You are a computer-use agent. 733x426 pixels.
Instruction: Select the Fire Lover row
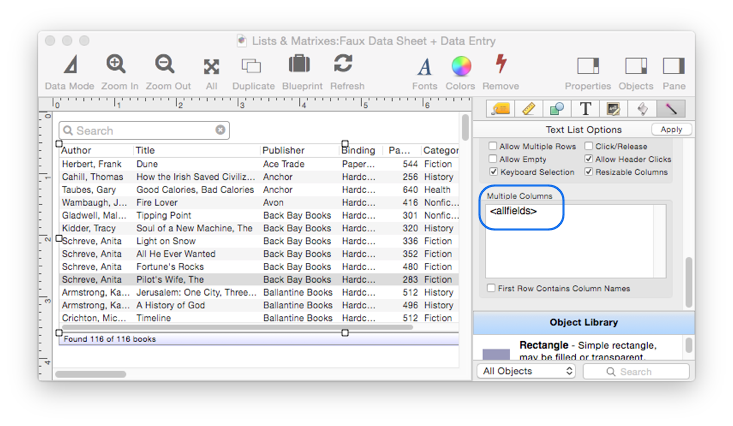tap(259, 202)
